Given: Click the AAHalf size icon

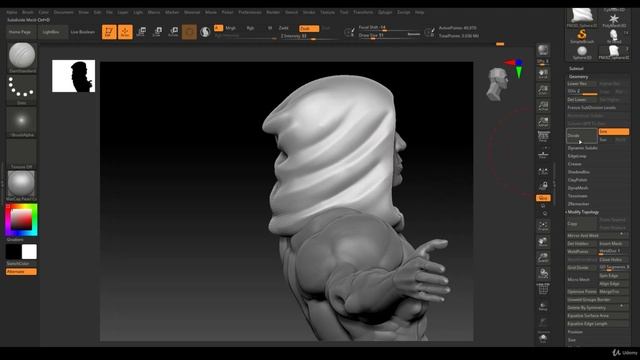Looking at the screenshot, I should [543, 122].
